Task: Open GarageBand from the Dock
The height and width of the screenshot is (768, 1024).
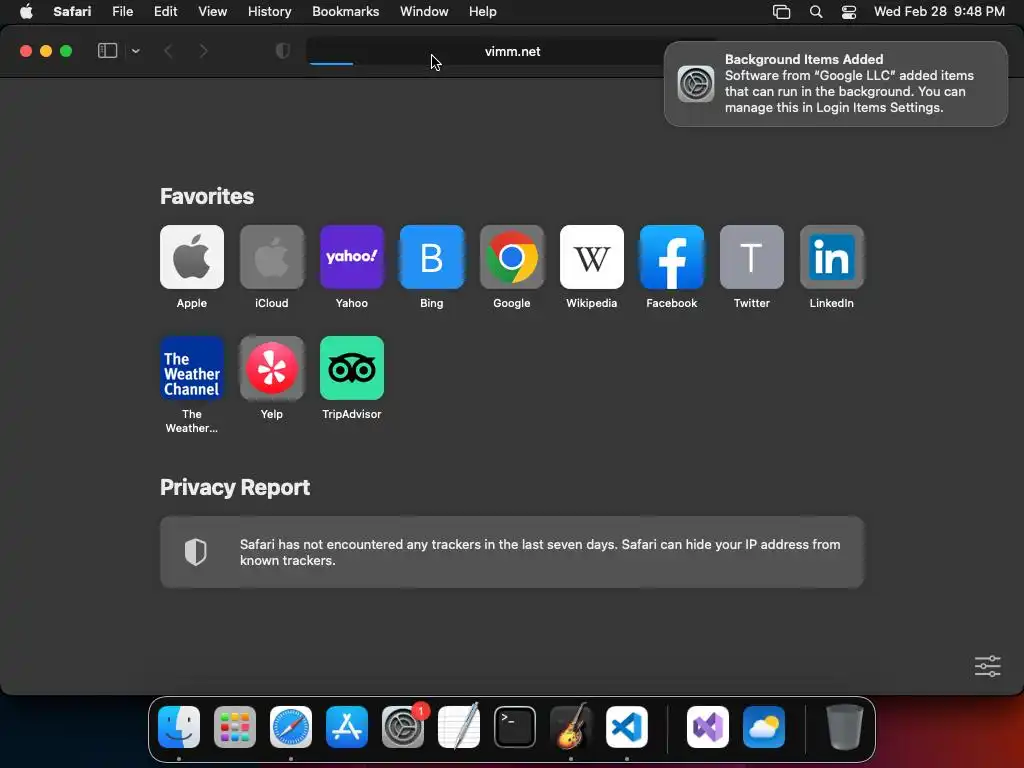Action: (571, 727)
